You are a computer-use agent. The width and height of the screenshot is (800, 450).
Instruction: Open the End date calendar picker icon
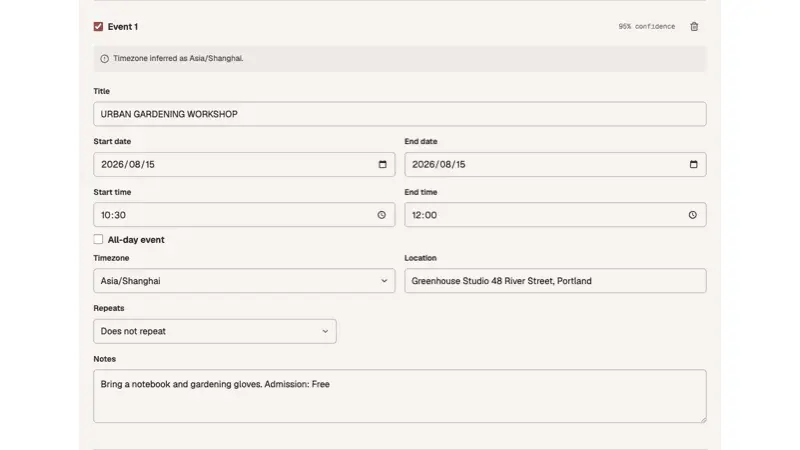pyautogui.click(x=693, y=164)
